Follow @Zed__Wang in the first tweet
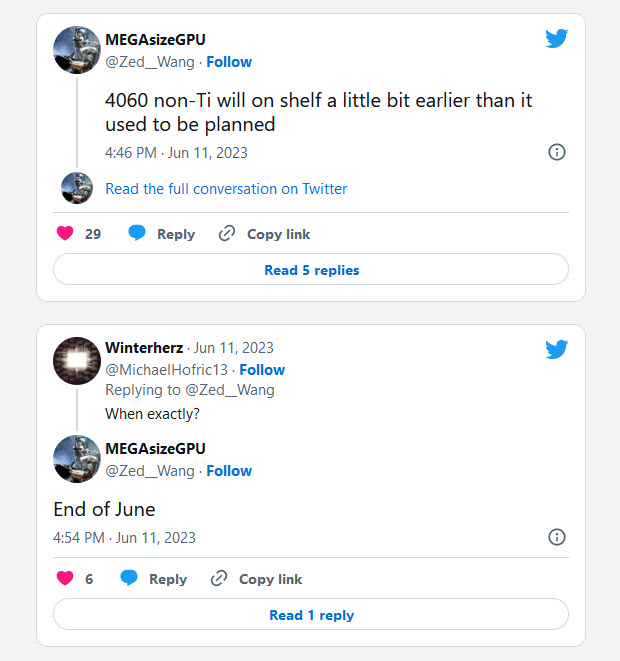 tap(229, 62)
